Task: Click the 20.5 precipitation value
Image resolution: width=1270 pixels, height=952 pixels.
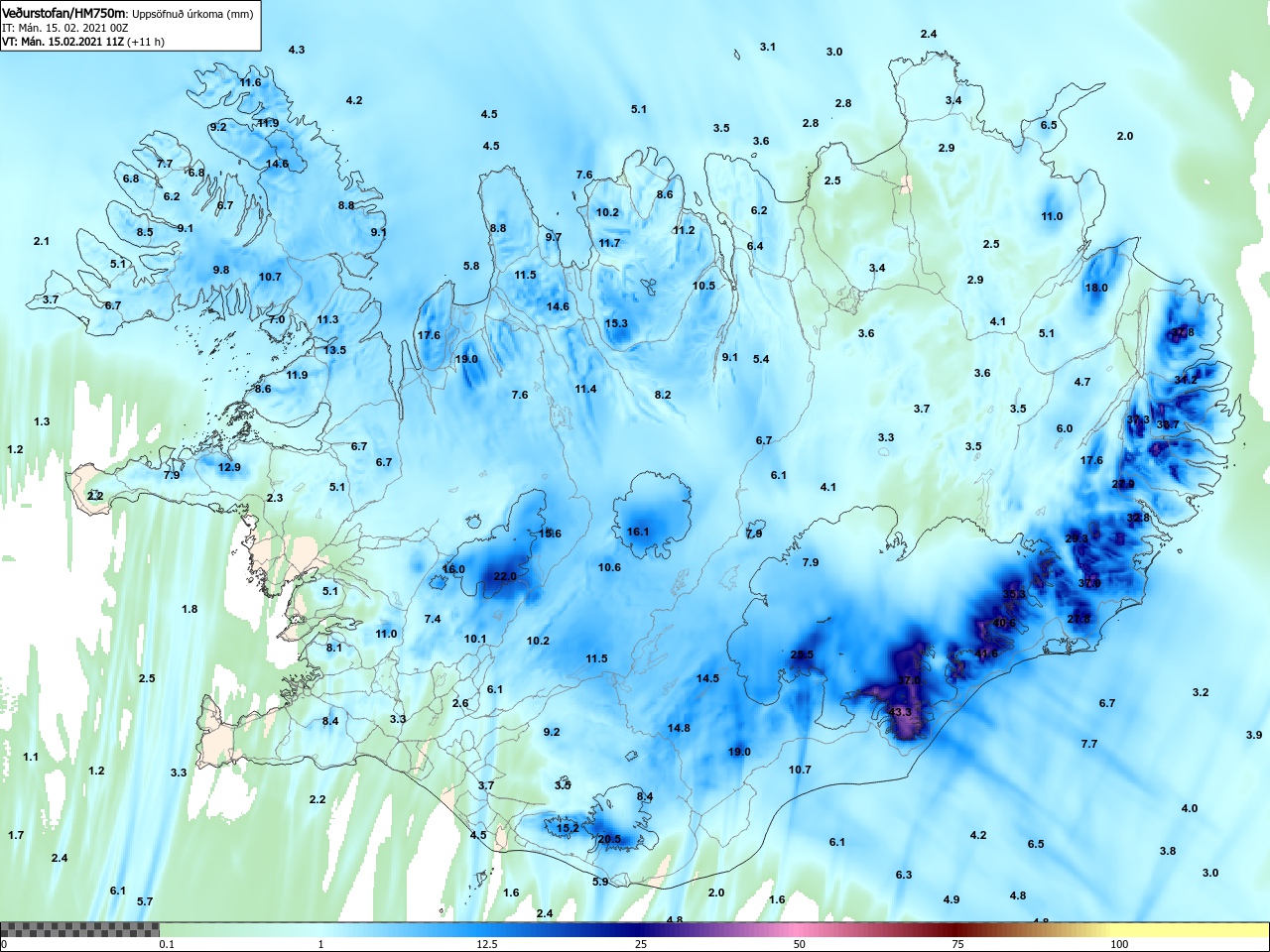Action: click(x=609, y=839)
